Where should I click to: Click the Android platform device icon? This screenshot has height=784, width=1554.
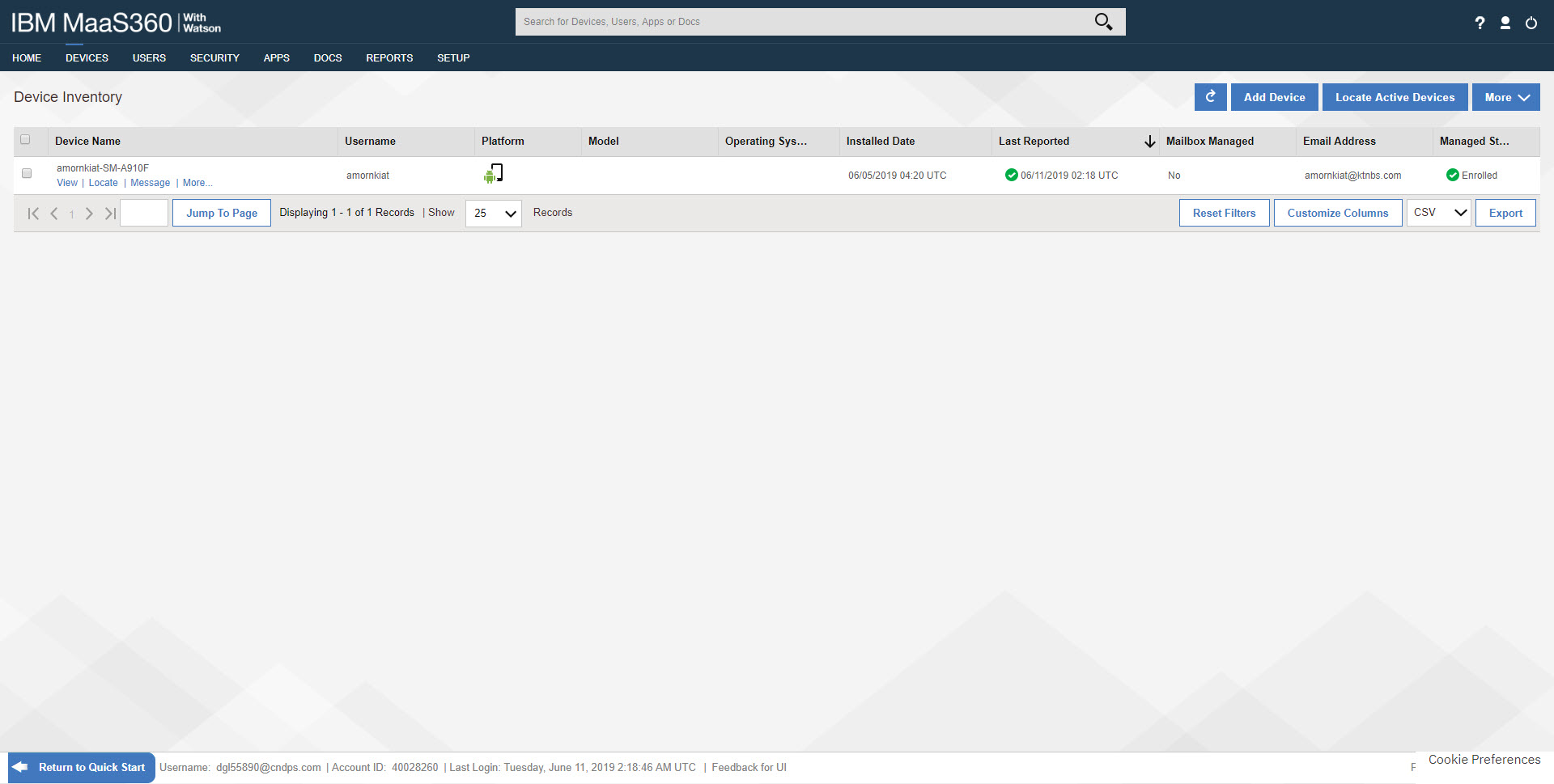coord(493,174)
